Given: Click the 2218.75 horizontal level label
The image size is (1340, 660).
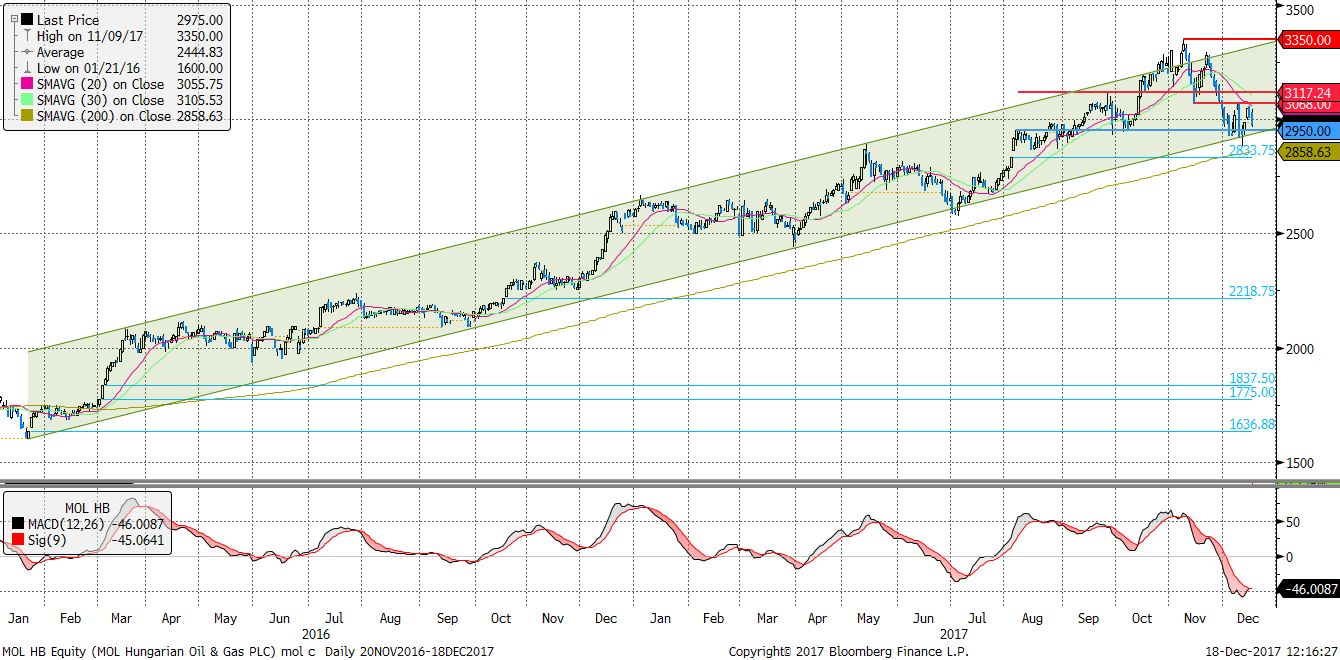Looking at the screenshot, I should (x=1252, y=291).
